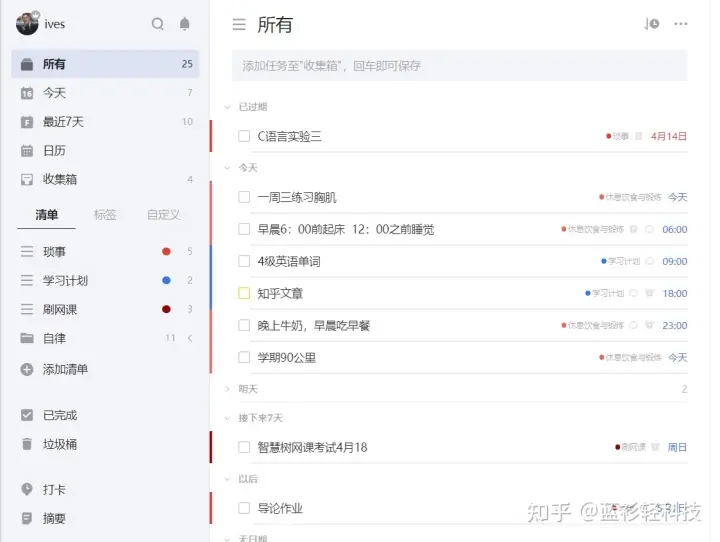Image resolution: width=720 pixels, height=542 pixels.
Task: Check off C语言实验三 task
Action: (244, 136)
